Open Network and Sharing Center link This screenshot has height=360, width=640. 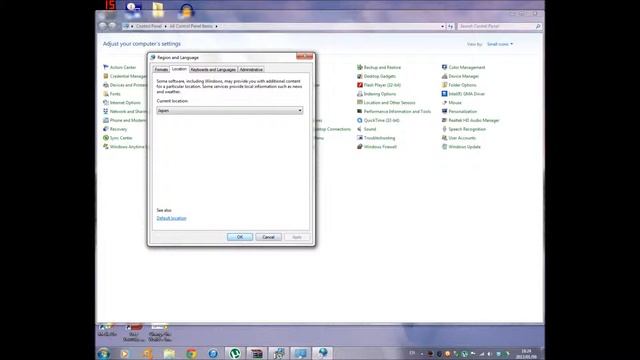pyautogui.click(x=128, y=111)
